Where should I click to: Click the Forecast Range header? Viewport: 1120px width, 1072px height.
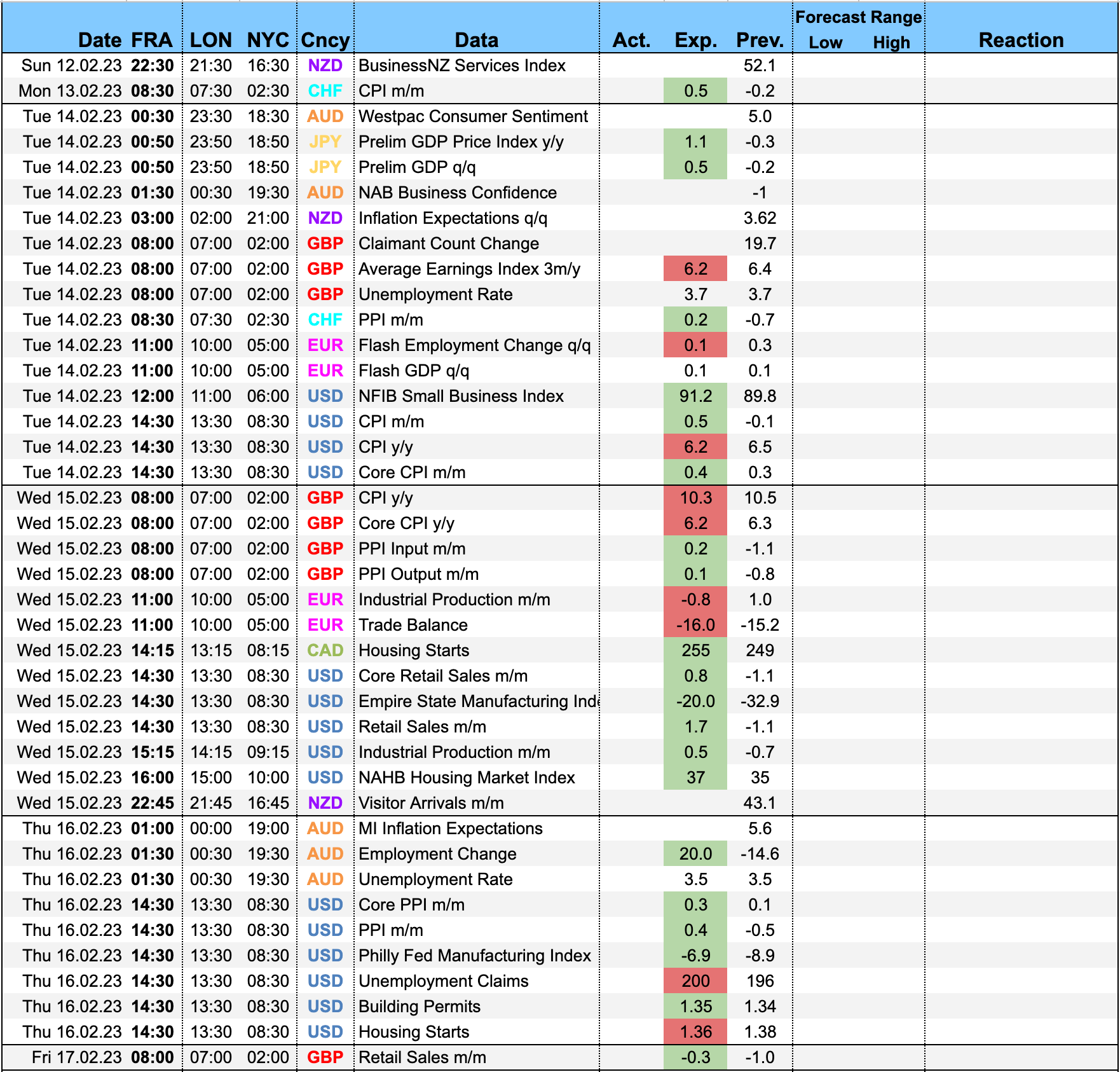tap(859, 17)
